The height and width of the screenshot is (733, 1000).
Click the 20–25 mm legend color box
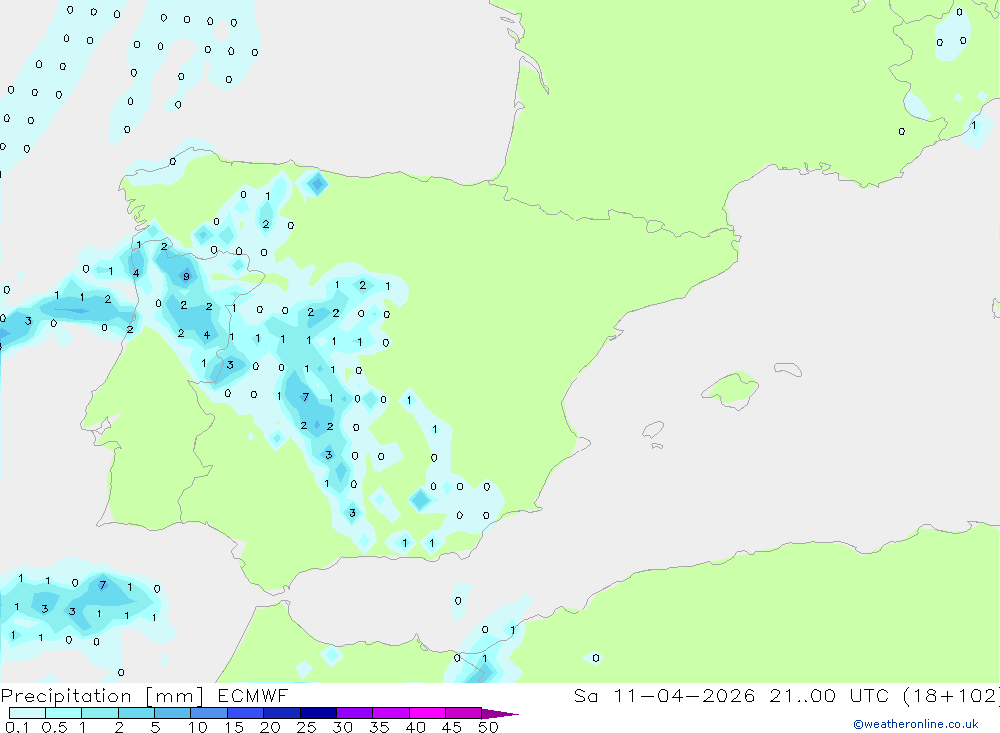click(x=282, y=713)
